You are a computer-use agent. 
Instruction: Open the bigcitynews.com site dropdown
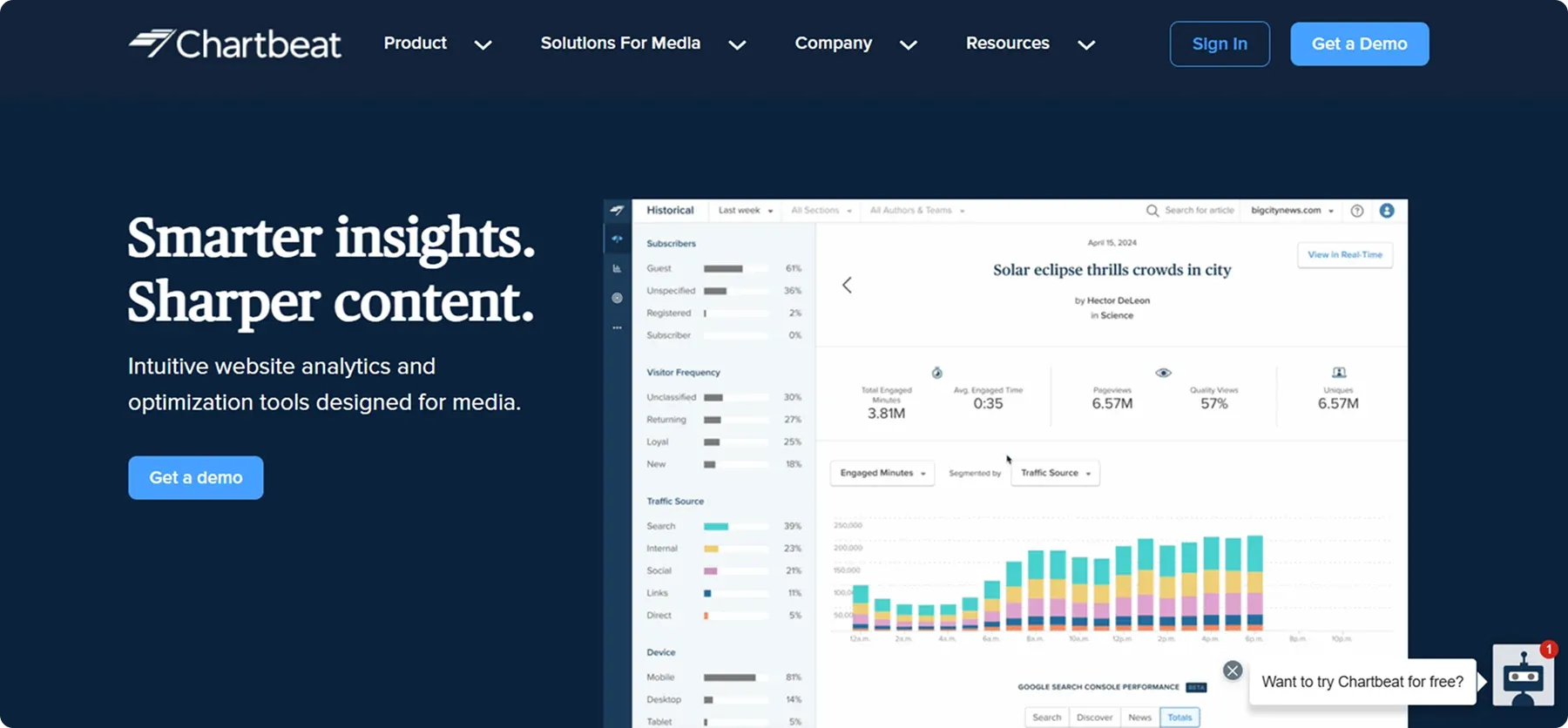tap(1293, 211)
